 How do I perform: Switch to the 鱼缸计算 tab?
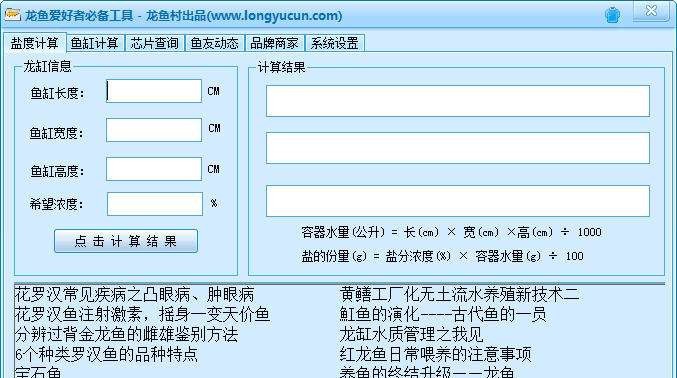coord(95,43)
